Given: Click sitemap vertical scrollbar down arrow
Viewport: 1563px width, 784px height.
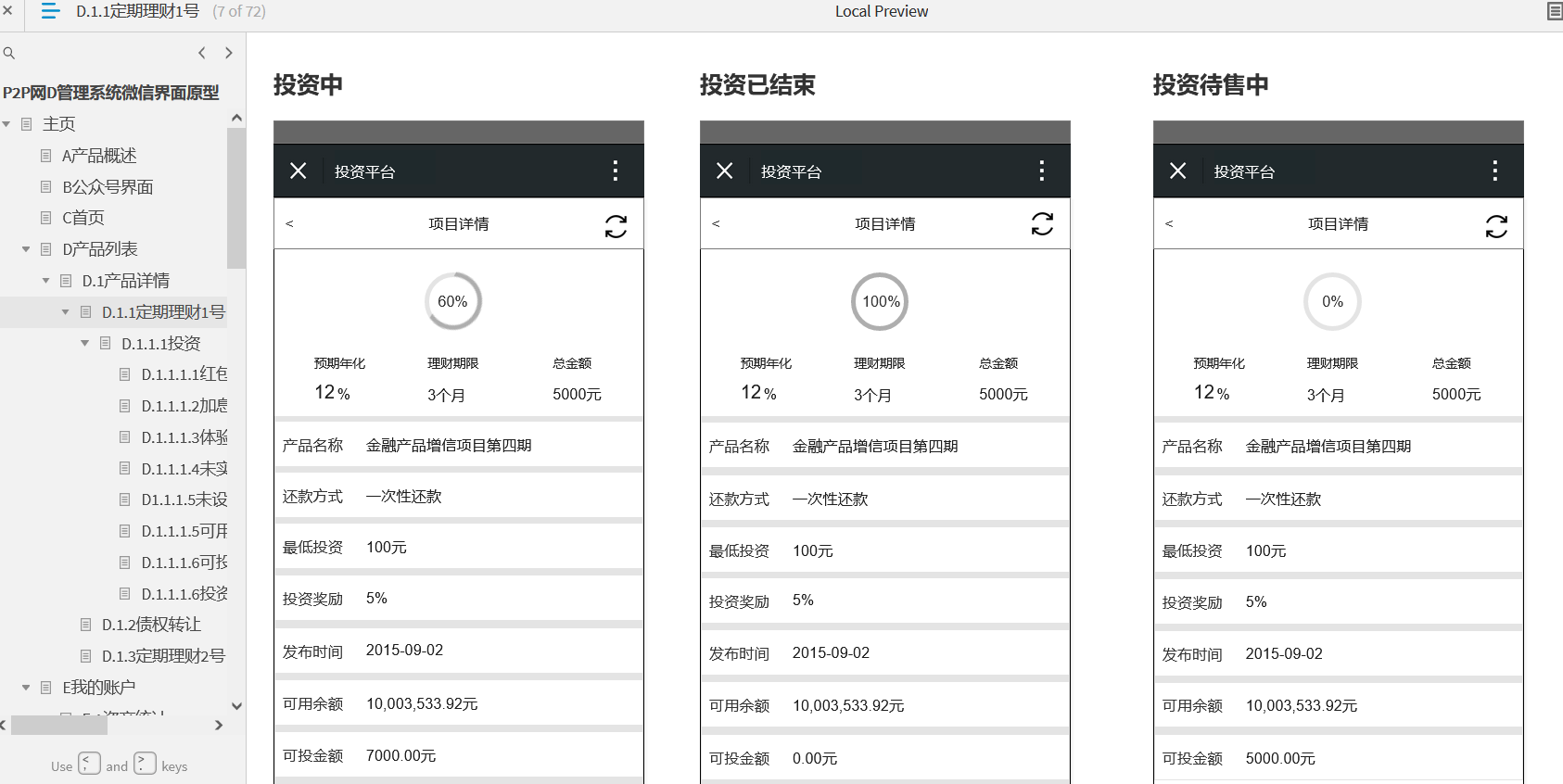Looking at the screenshot, I should (x=236, y=706).
